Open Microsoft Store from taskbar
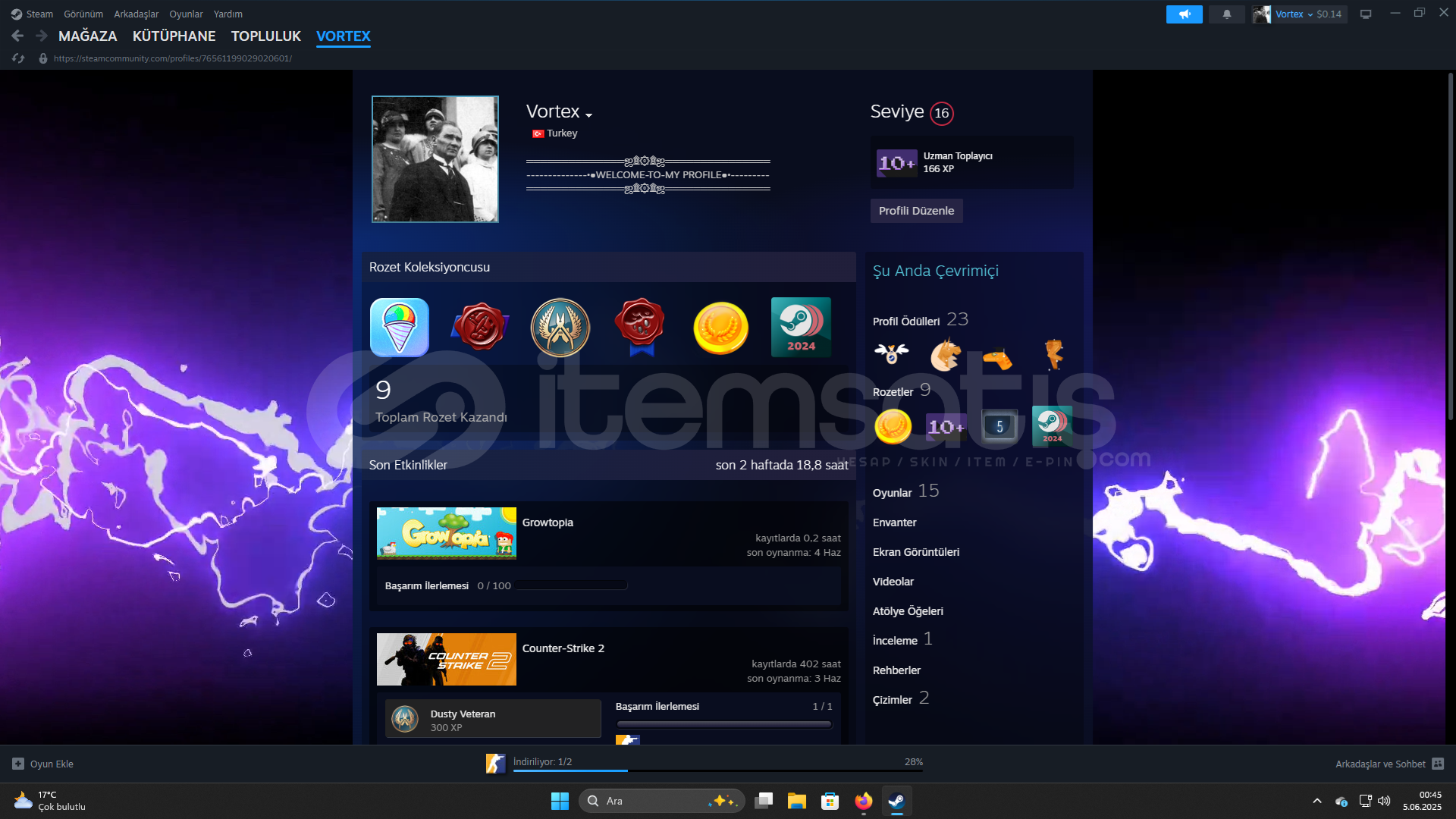The height and width of the screenshot is (819, 1456). [x=830, y=801]
